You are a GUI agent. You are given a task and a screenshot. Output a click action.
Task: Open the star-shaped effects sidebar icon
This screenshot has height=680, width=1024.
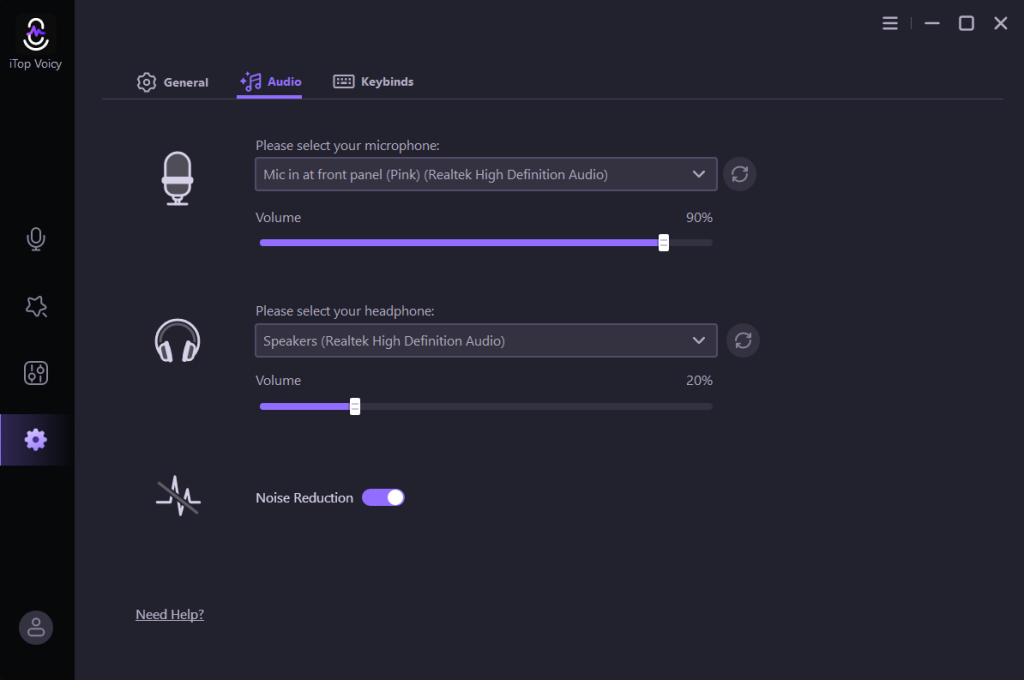[x=36, y=307]
